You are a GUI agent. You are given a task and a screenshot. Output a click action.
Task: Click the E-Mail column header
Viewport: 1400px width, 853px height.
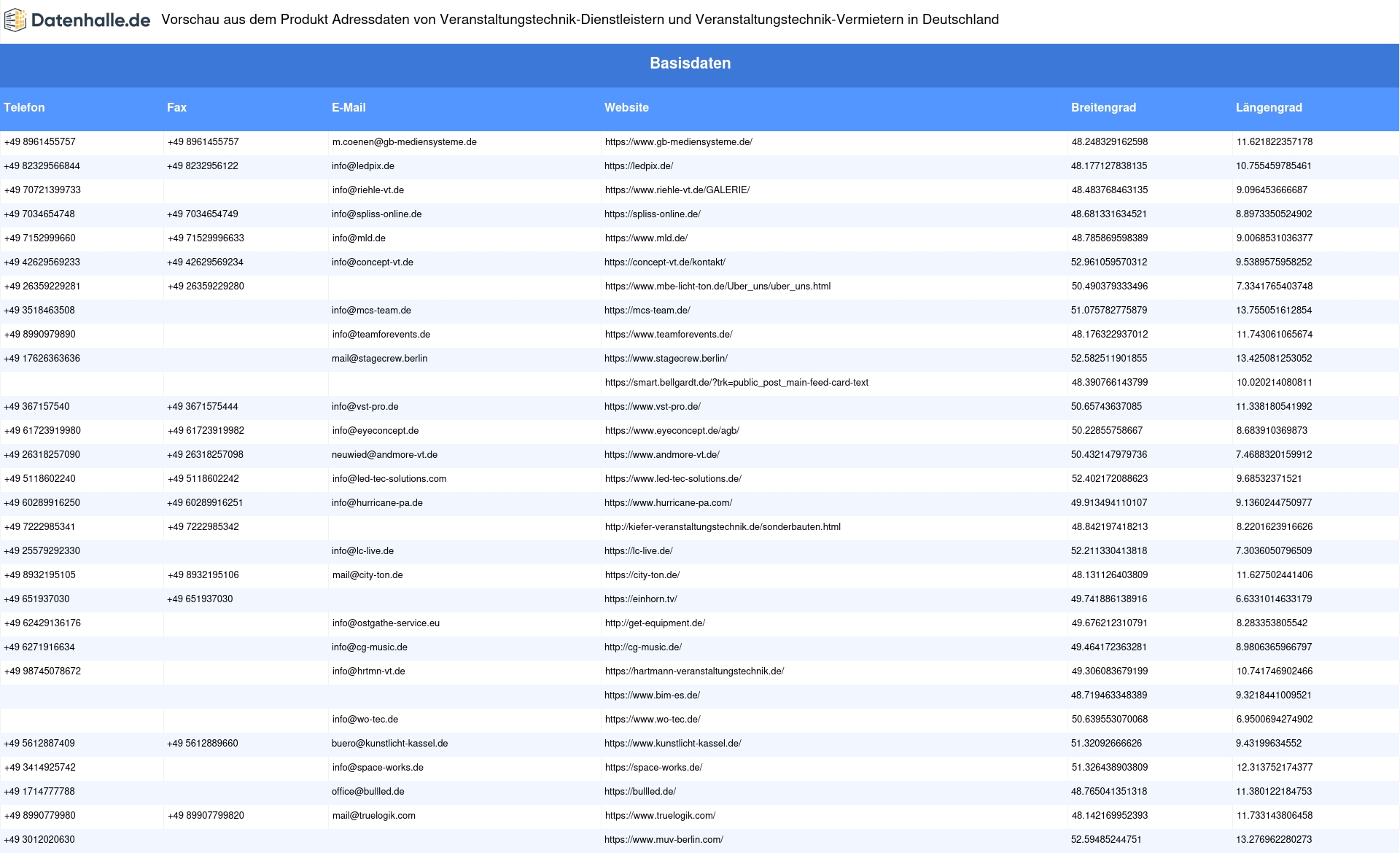click(x=349, y=107)
